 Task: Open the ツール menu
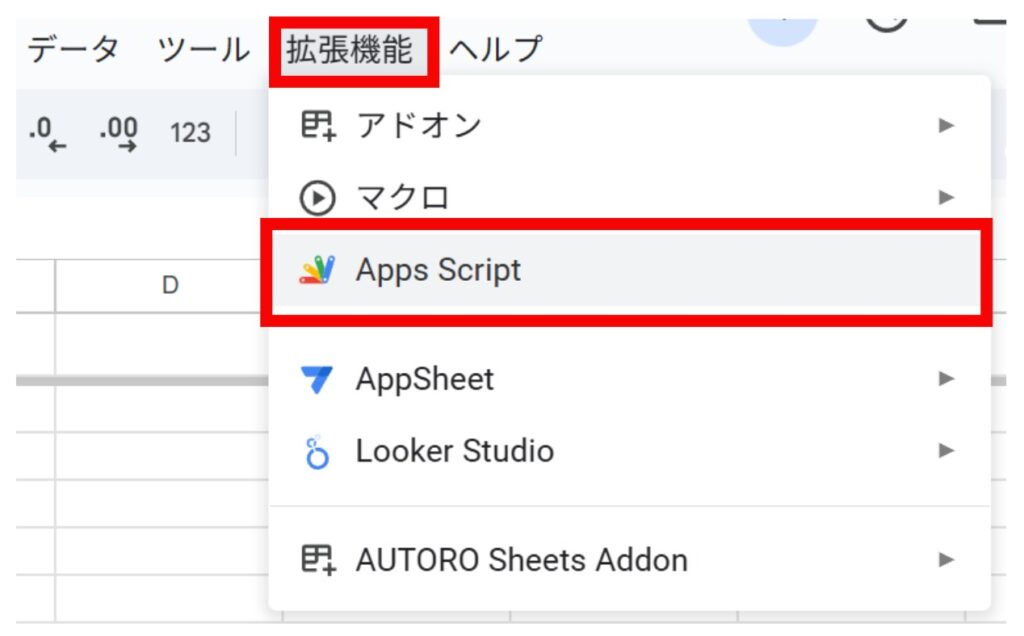point(204,49)
